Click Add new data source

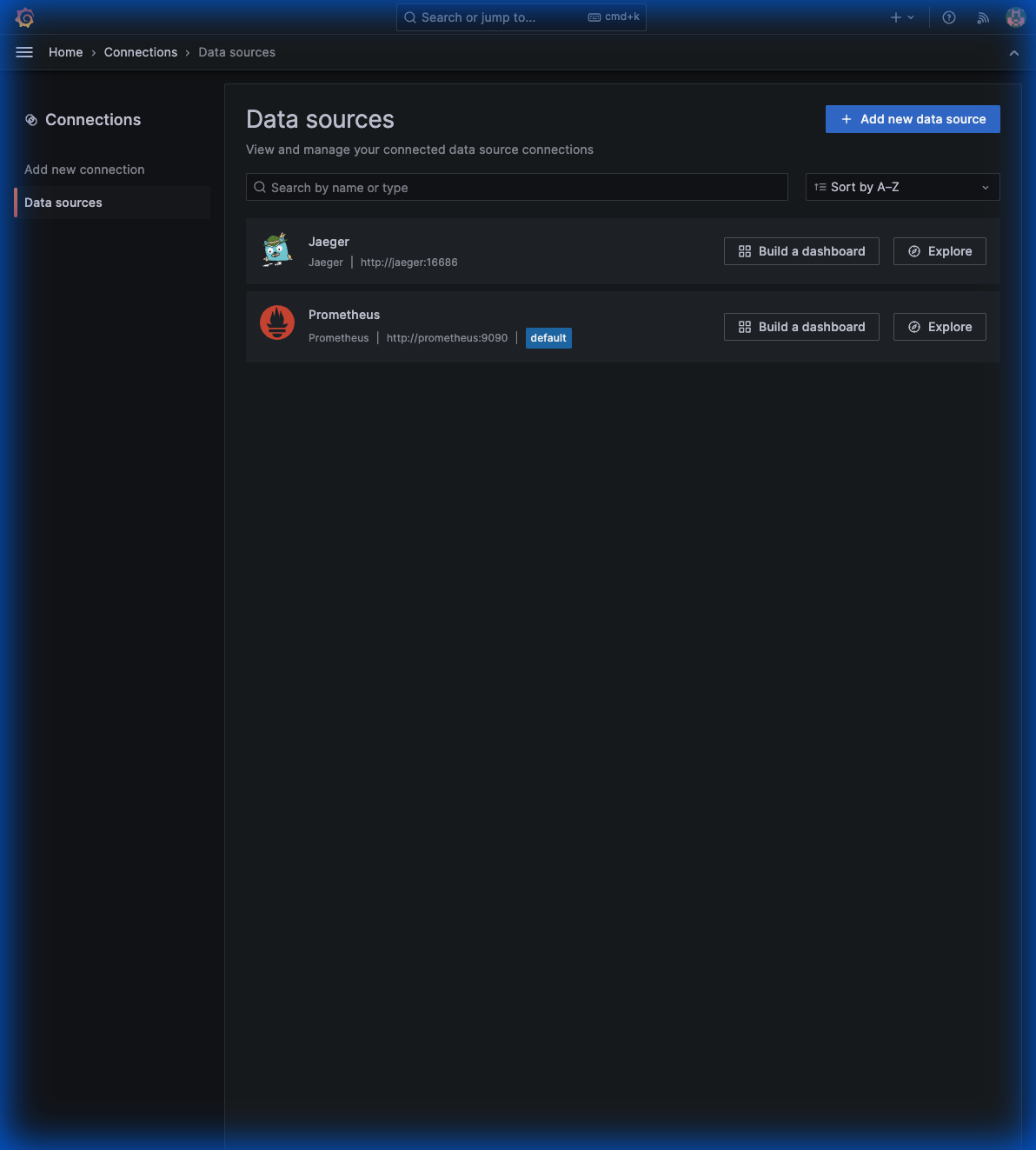[912, 119]
